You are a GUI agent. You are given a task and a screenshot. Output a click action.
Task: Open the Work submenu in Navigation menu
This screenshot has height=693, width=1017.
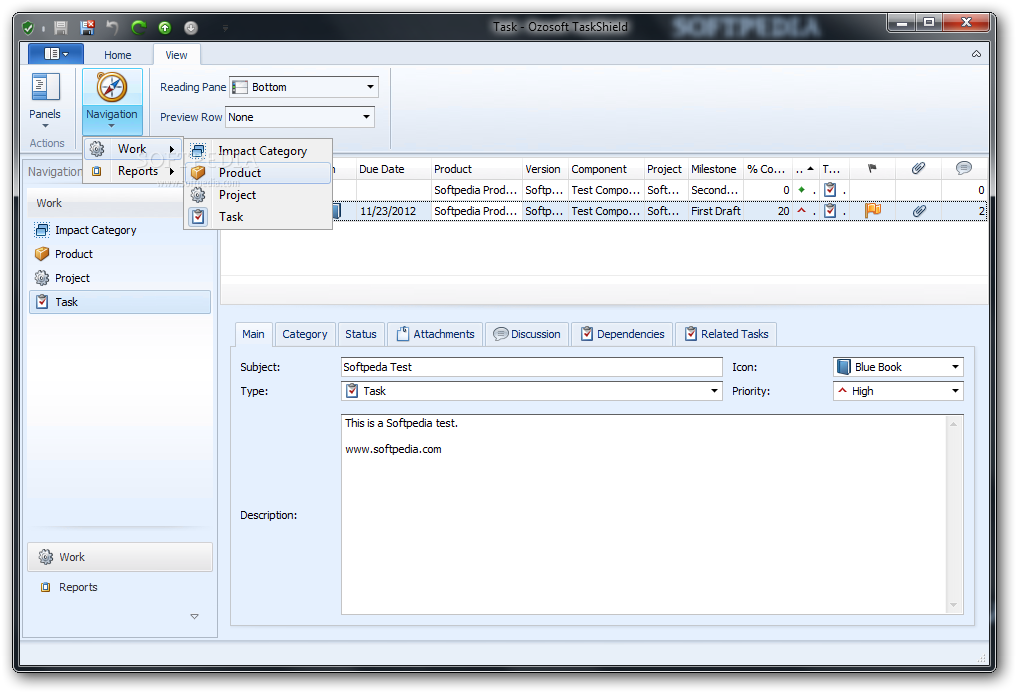click(x=133, y=149)
